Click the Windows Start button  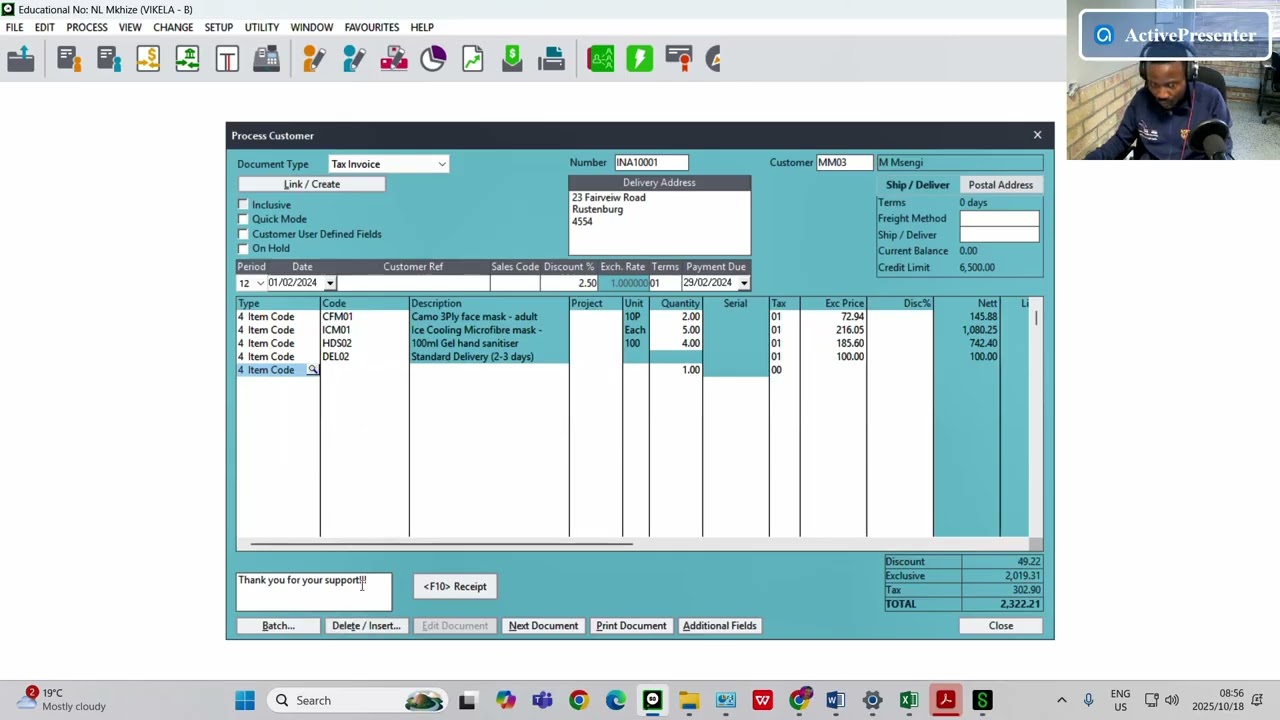[x=245, y=700]
